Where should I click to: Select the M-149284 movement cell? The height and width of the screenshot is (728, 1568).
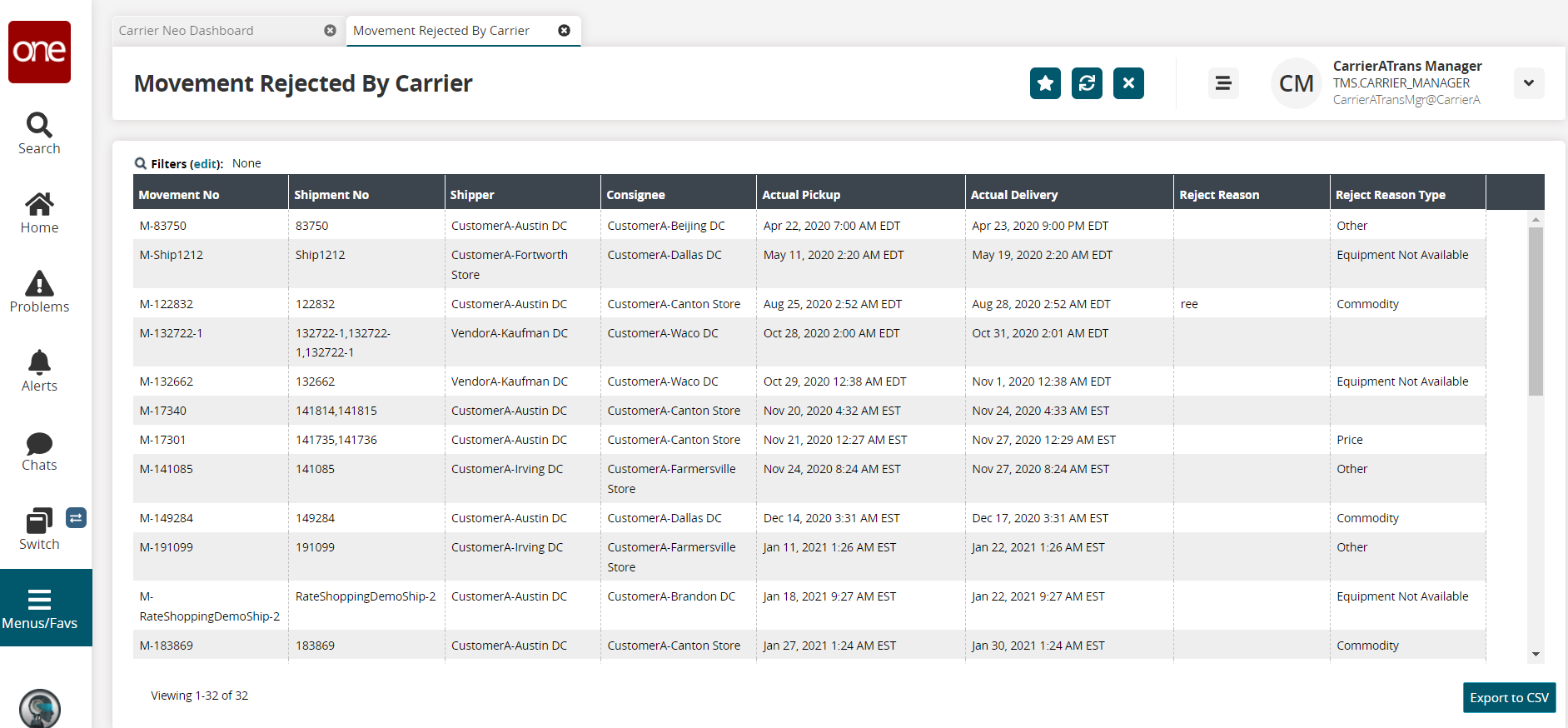point(211,517)
